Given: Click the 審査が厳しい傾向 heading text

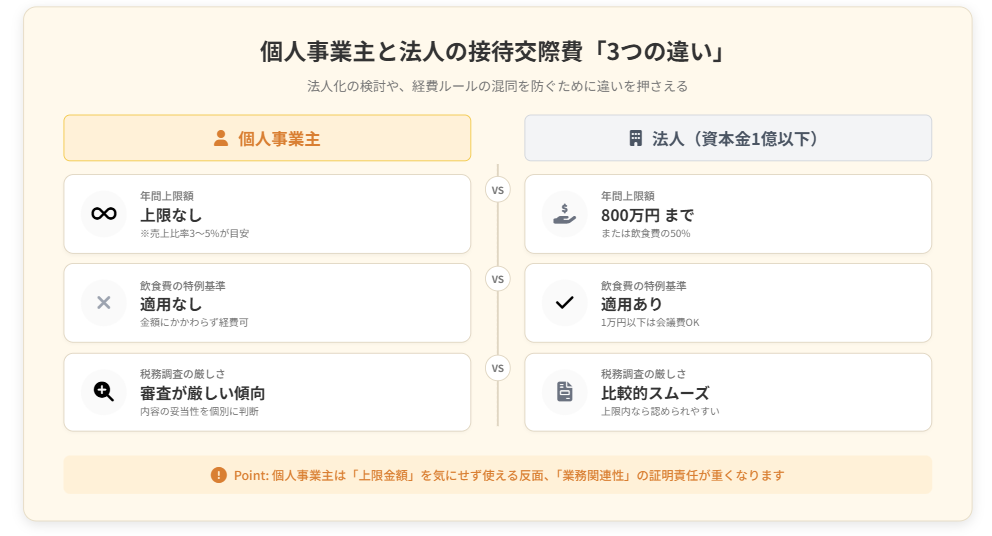Looking at the screenshot, I should pos(202,393).
